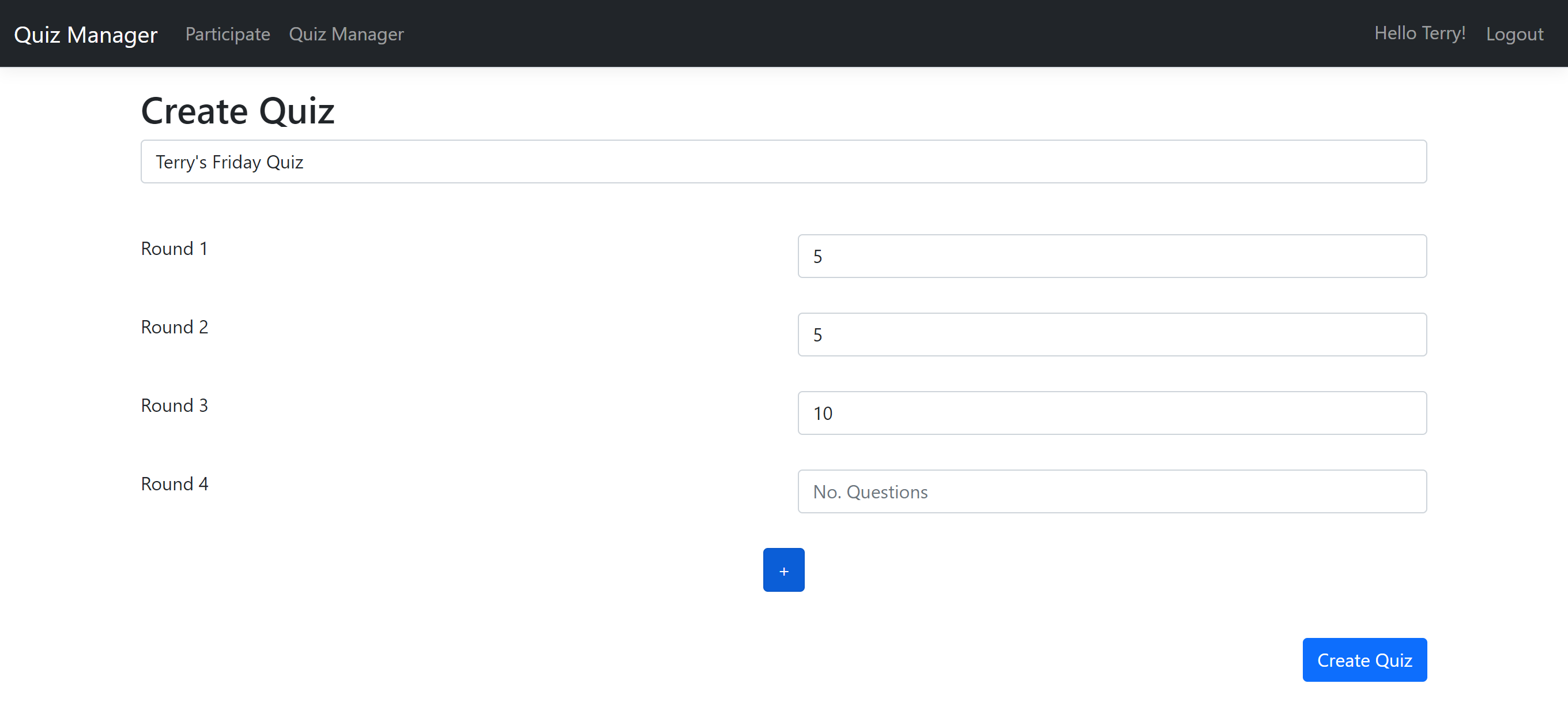Viewport: 1568px width, 721px height.
Task: Click the empty No. Questions field for Round 4
Action: pyautogui.click(x=1112, y=491)
